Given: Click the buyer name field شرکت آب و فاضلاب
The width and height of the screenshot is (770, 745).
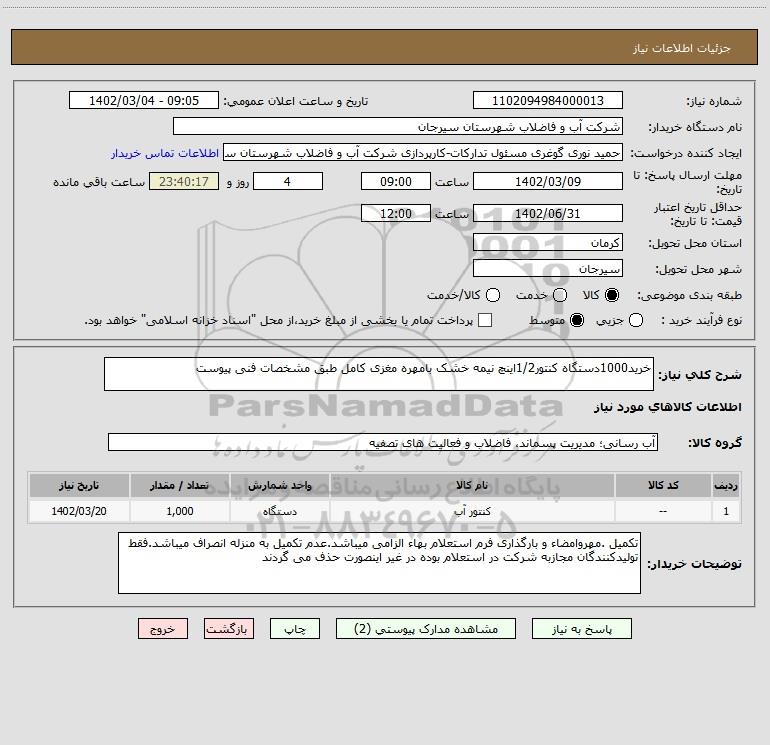Looking at the screenshot, I should pos(398,127).
